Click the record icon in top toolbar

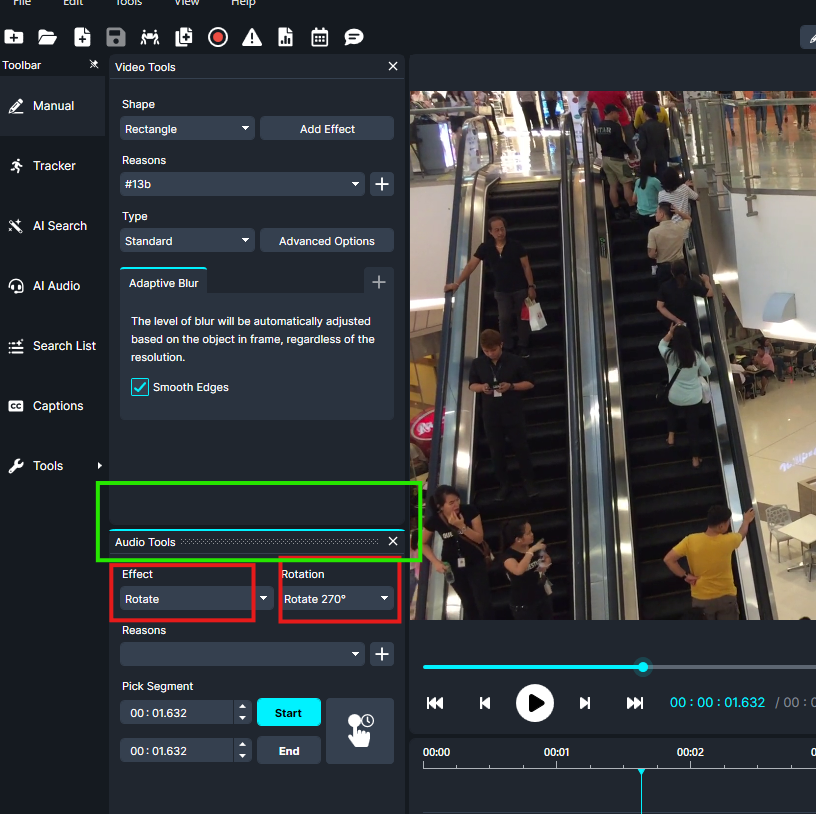[218, 37]
